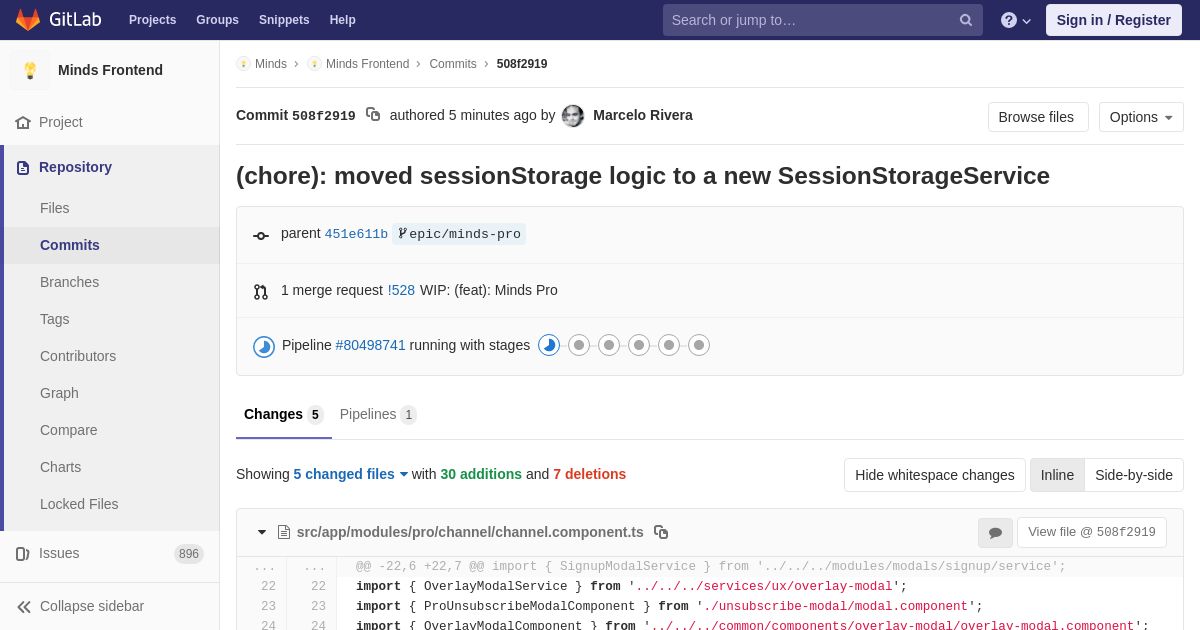
Task: Open the third pipeline stage circle
Action: [x=609, y=345]
